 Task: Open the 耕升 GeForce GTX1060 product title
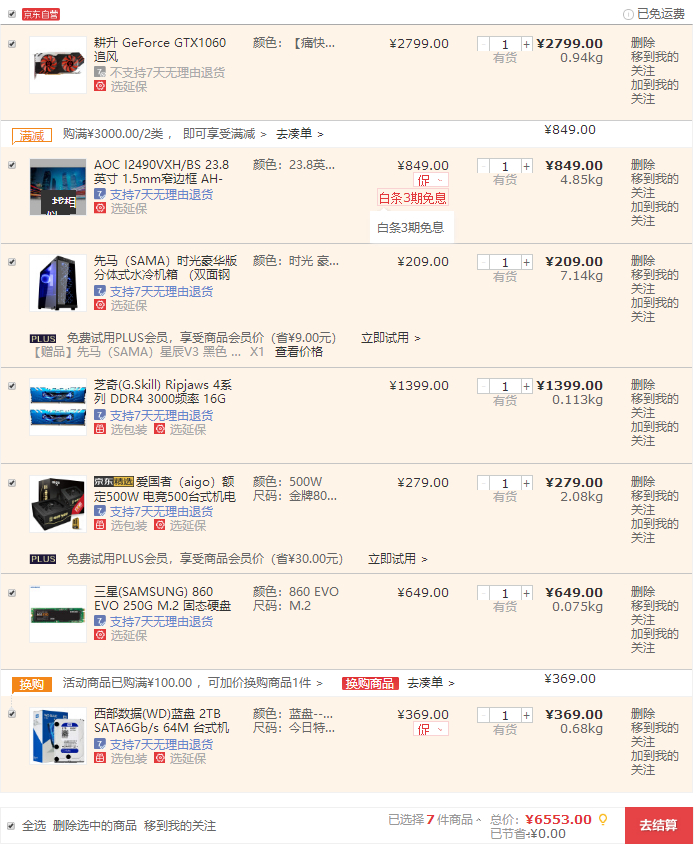coord(160,50)
